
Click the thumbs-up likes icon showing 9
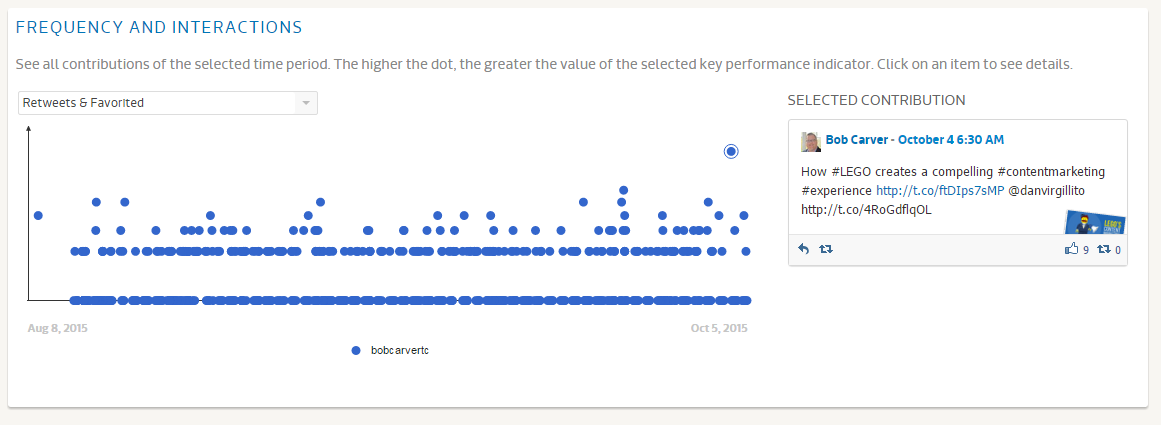point(1071,250)
